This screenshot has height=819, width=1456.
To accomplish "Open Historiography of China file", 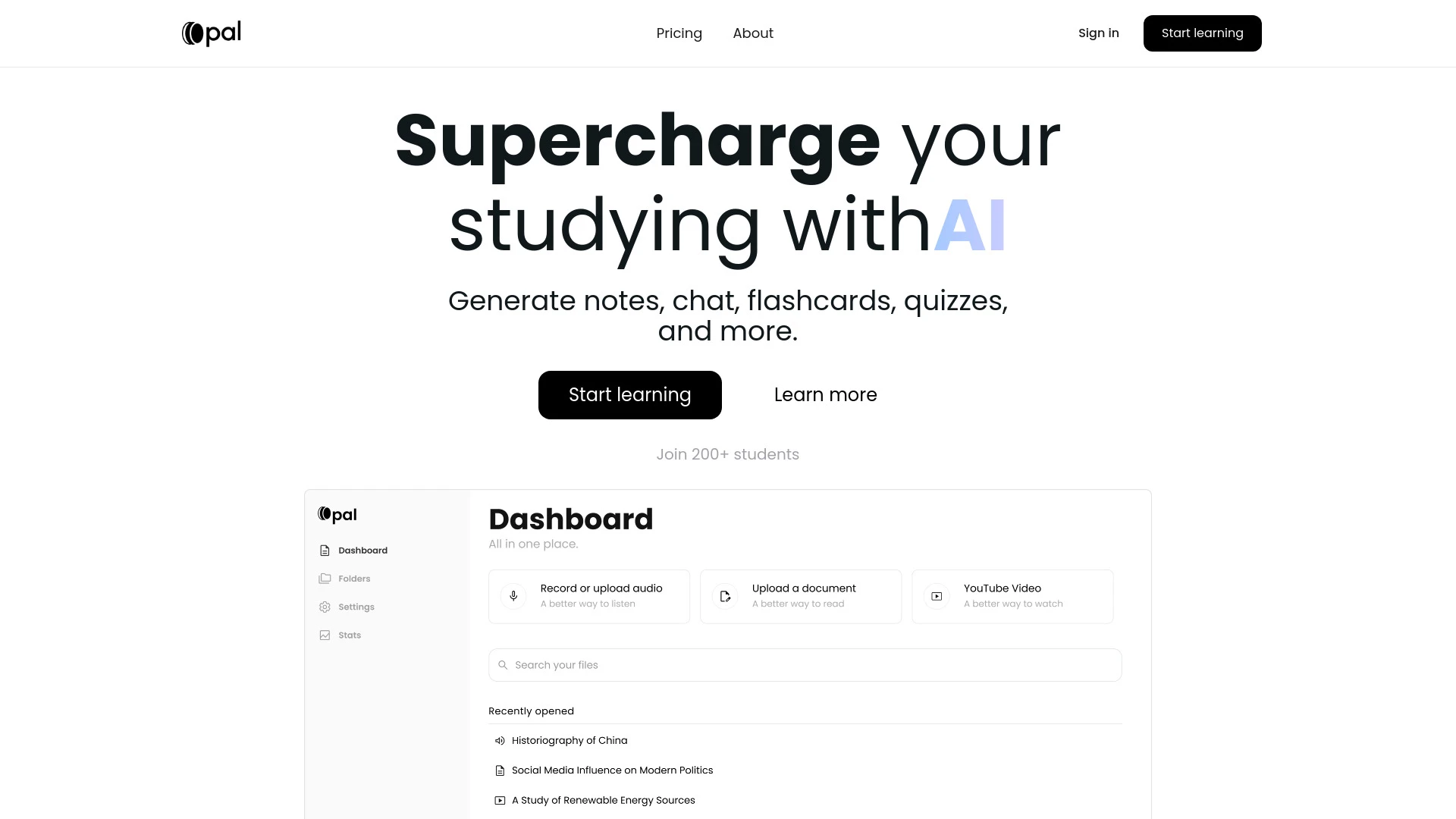I will (x=569, y=740).
